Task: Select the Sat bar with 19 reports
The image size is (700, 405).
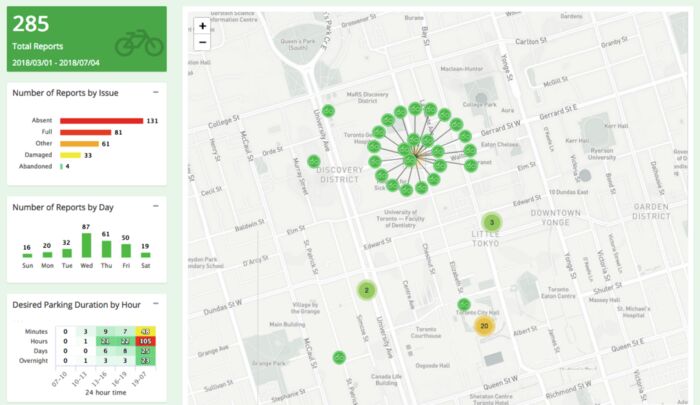Action: click(x=146, y=255)
